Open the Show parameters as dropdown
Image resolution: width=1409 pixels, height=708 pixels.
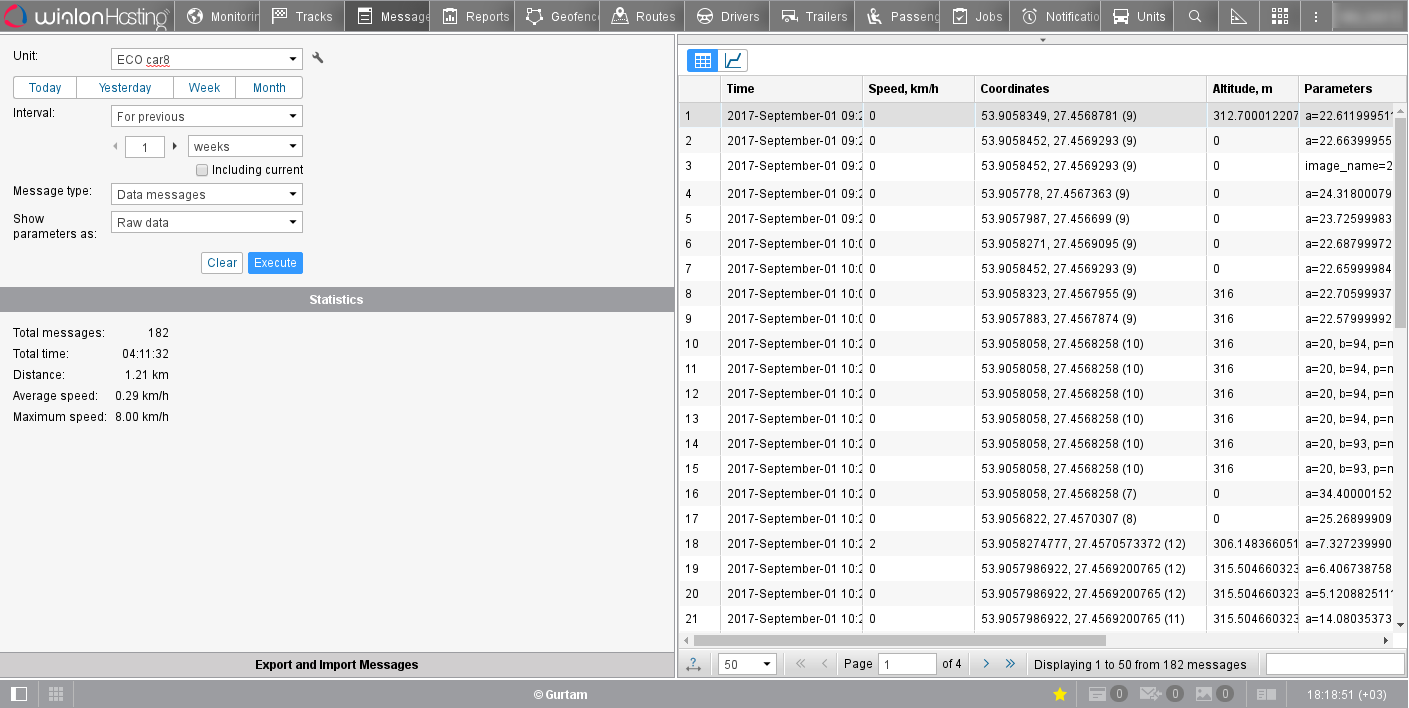tap(206, 223)
